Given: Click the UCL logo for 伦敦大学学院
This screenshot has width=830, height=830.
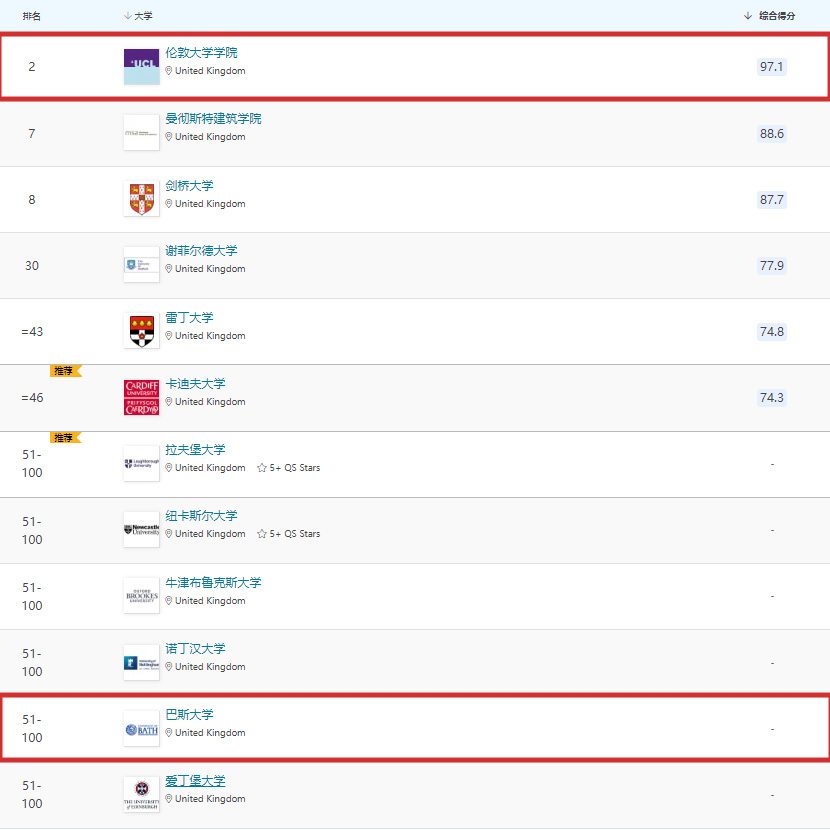Looking at the screenshot, I should point(141,67).
